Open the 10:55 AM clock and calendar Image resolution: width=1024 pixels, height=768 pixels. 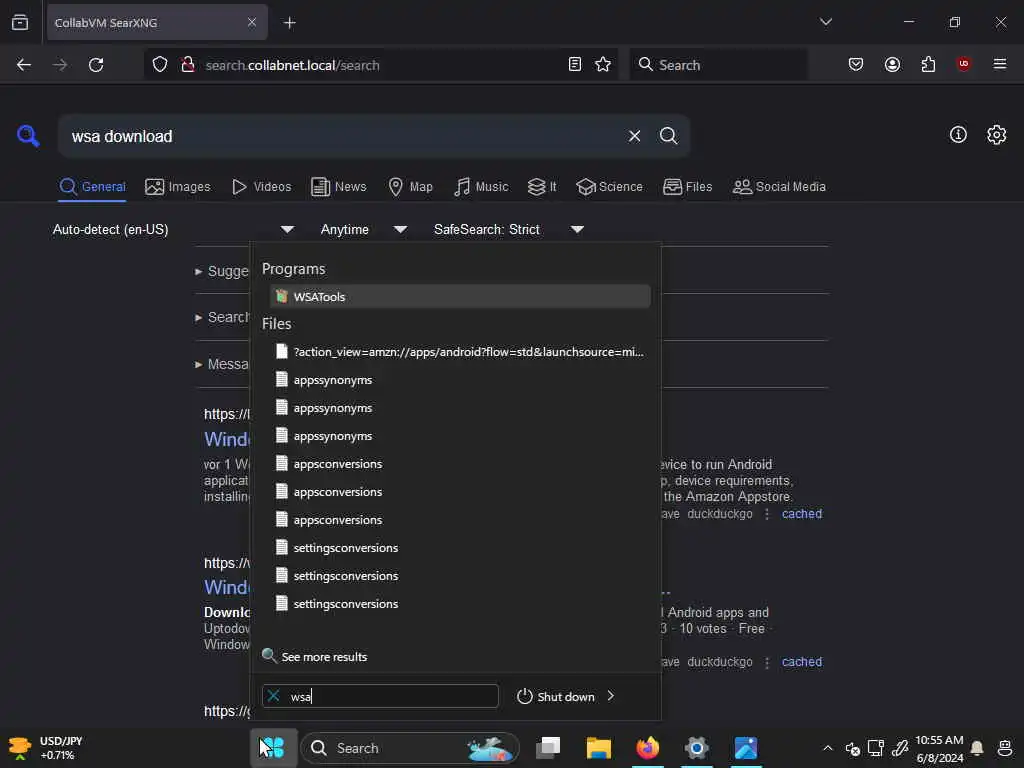point(939,748)
